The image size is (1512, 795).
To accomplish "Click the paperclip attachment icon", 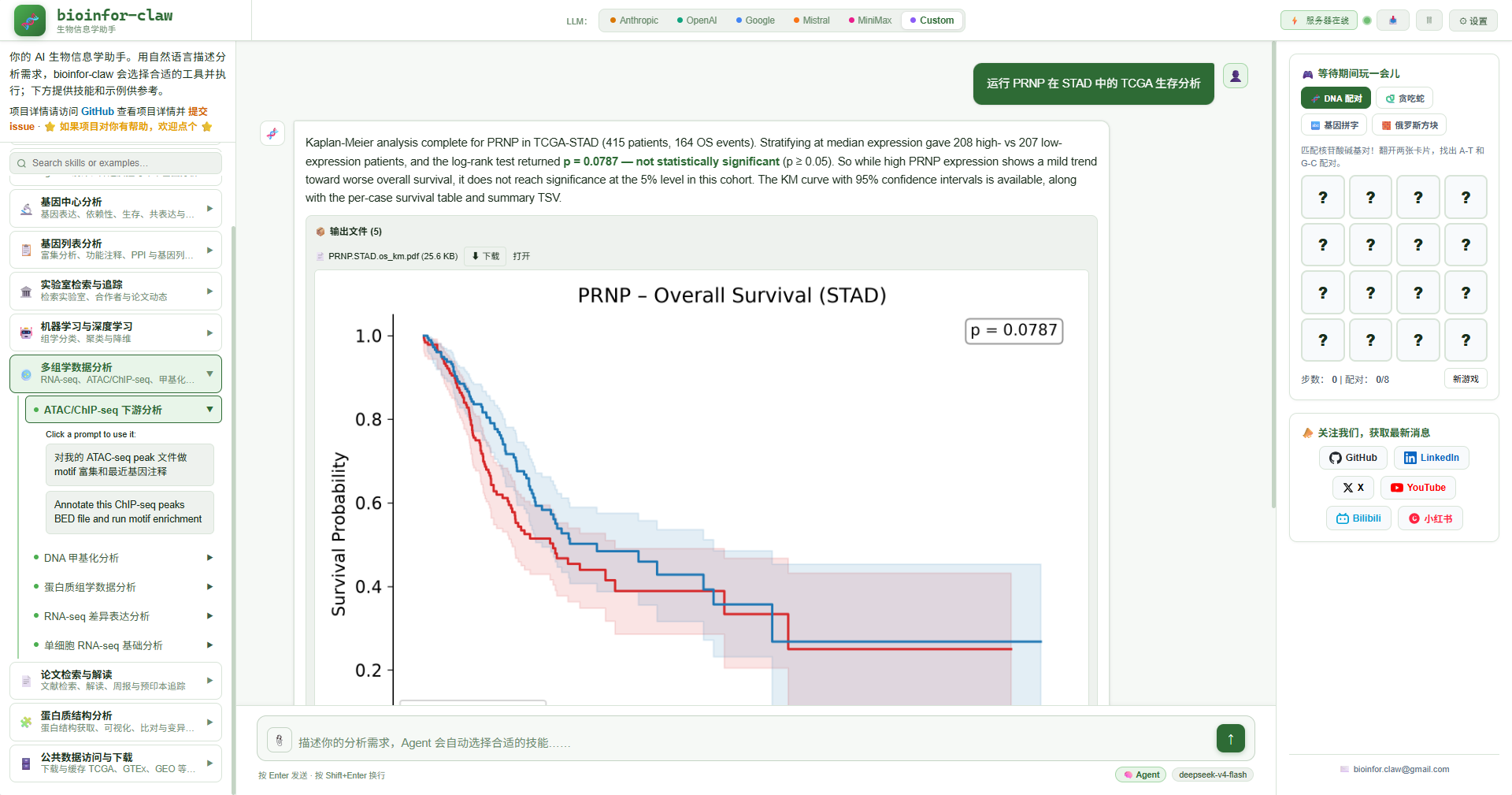I will click(279, 741).
